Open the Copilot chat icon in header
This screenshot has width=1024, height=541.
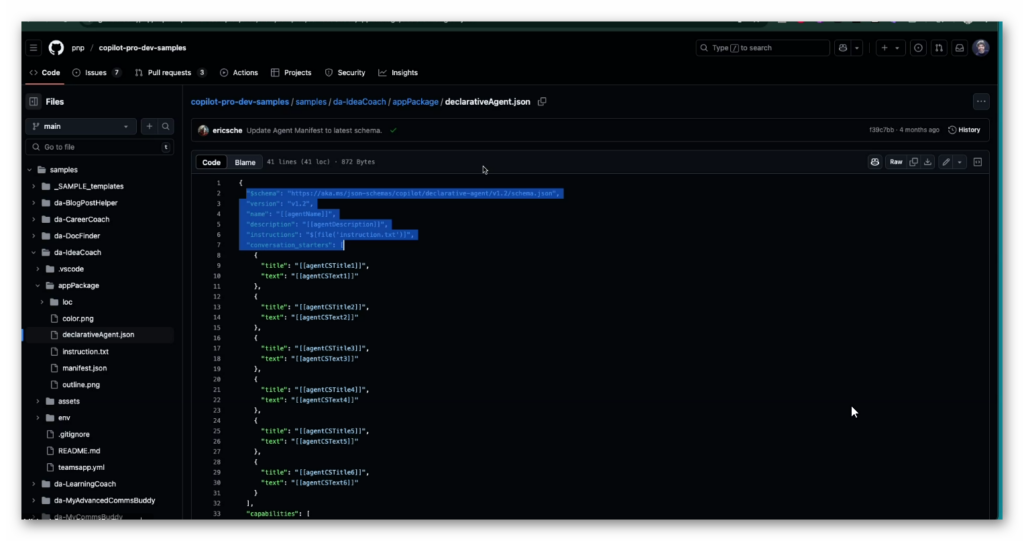click(x=843, y=48)
